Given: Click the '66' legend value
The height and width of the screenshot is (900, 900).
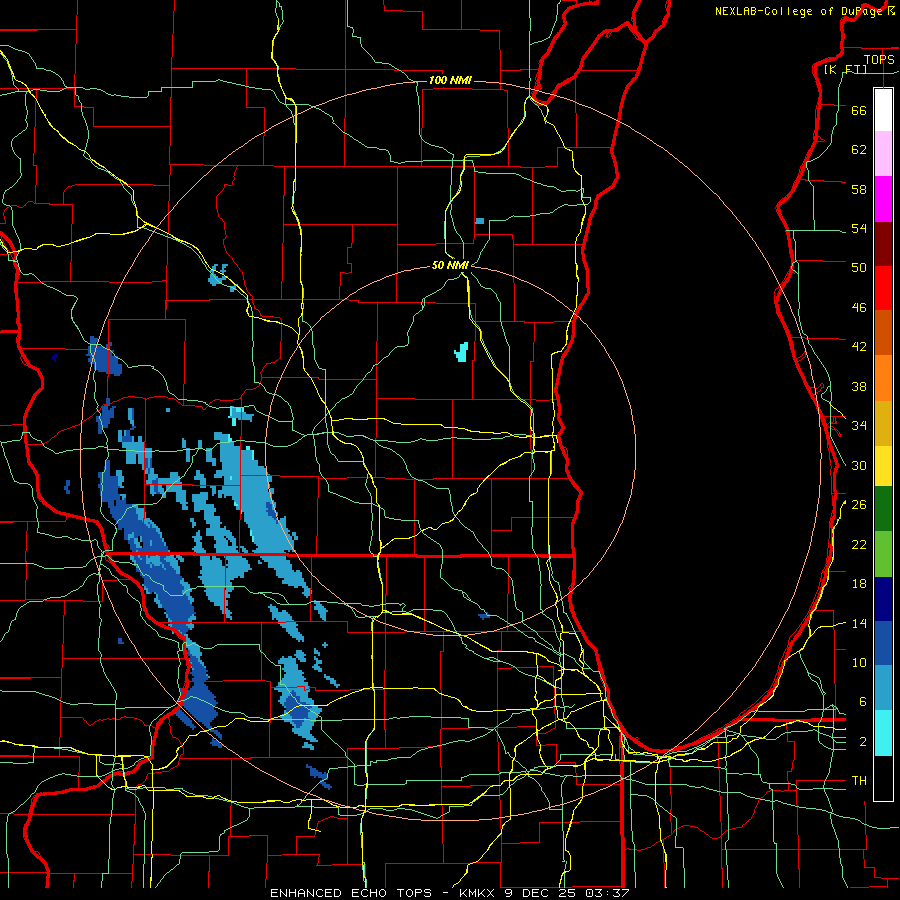Looking at the screenshot, I should [859, 111].
